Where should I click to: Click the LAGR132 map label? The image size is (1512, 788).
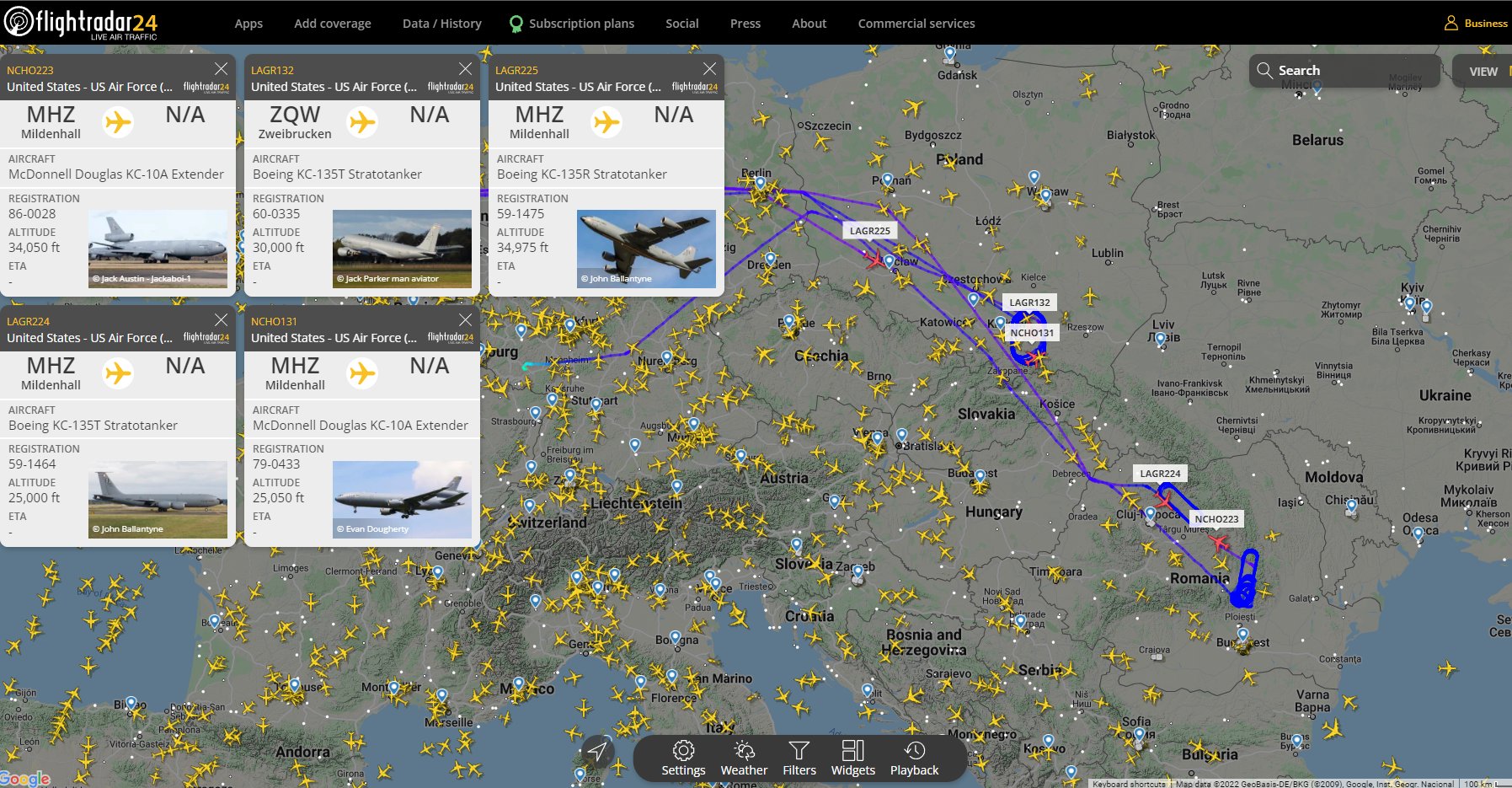pos(1029,303)
